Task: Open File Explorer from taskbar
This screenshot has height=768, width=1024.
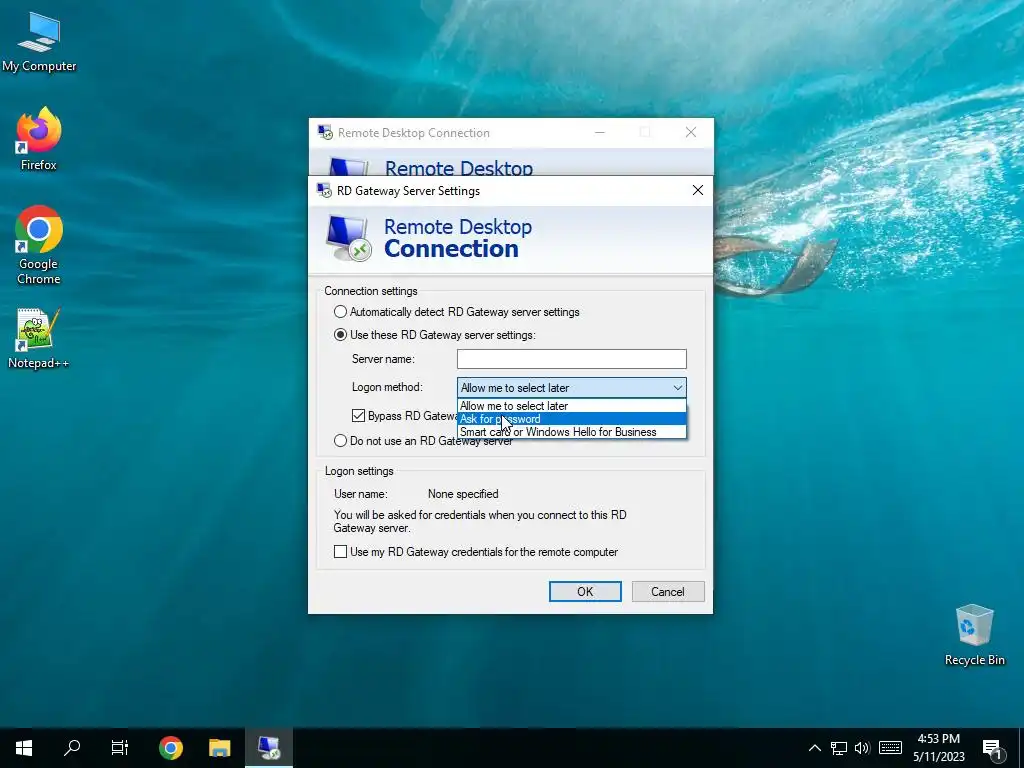Action: click(219, 748)
